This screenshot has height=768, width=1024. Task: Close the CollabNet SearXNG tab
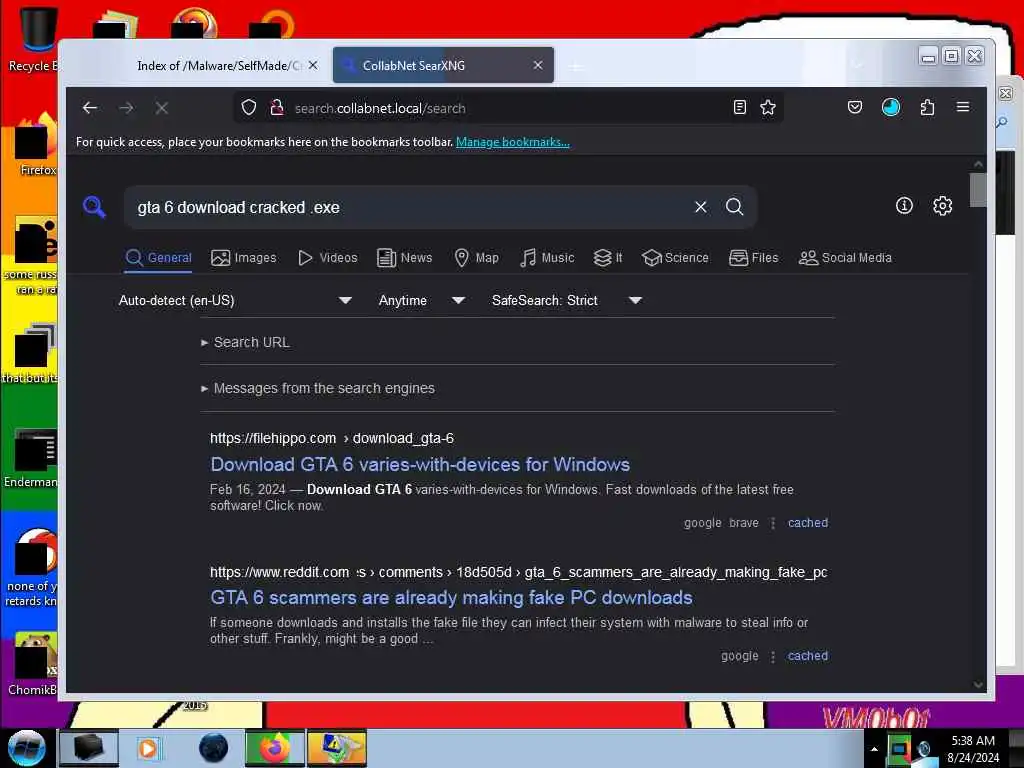537,65
